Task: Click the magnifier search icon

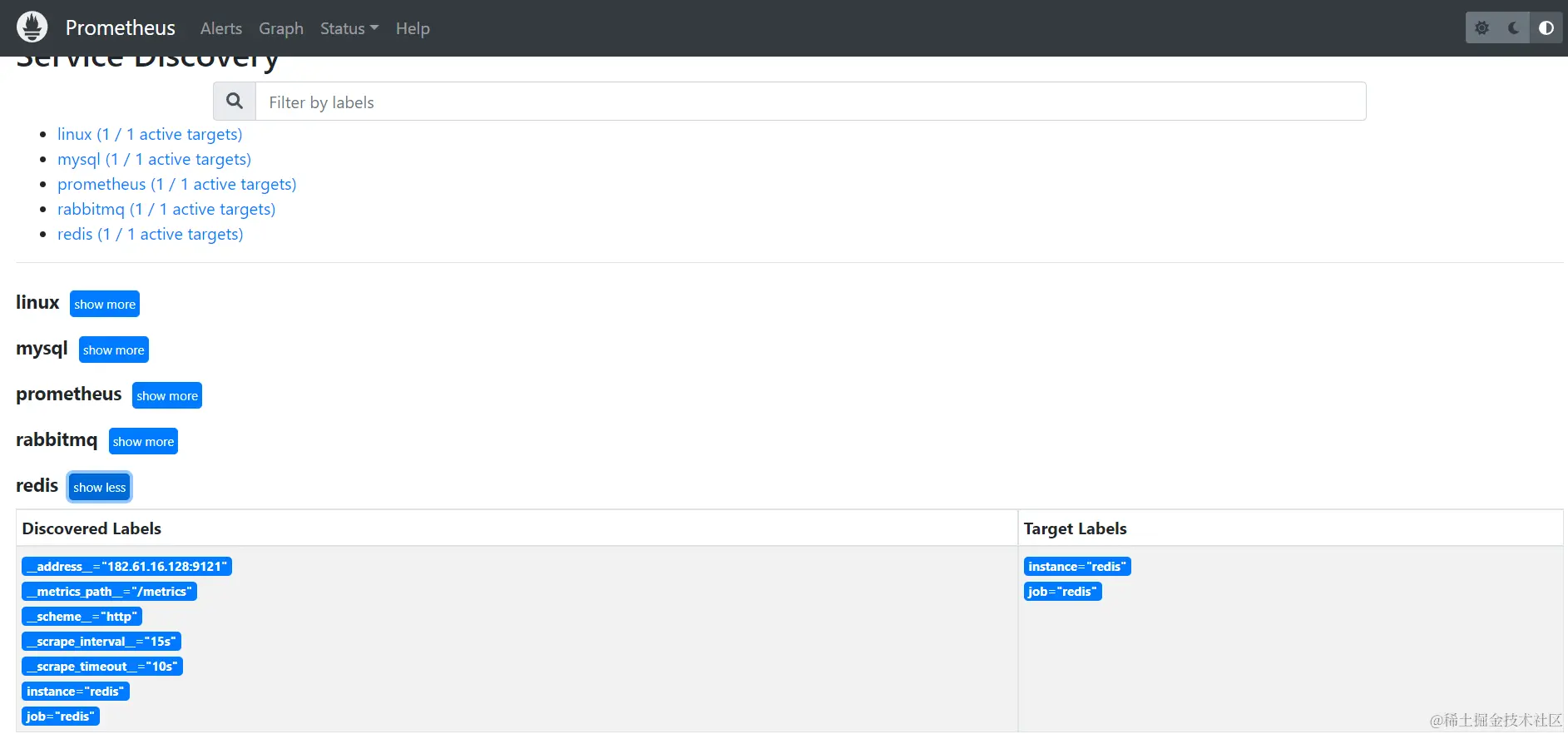Action: (x=235, y=102)
